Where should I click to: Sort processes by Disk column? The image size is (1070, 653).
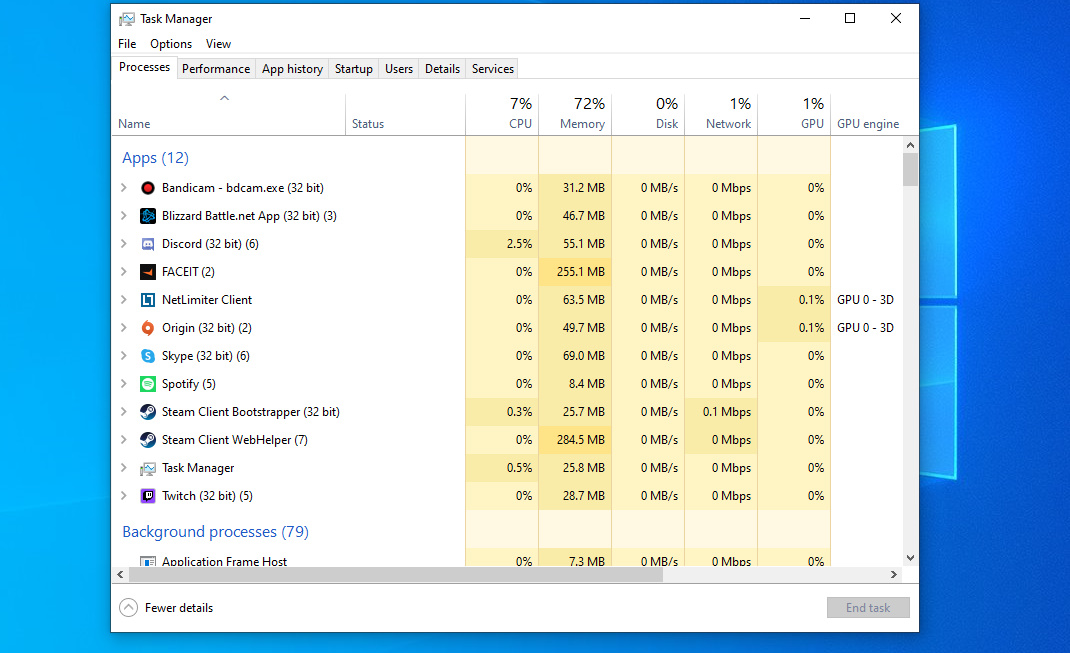pyautogui.click(x=648, y=114)
